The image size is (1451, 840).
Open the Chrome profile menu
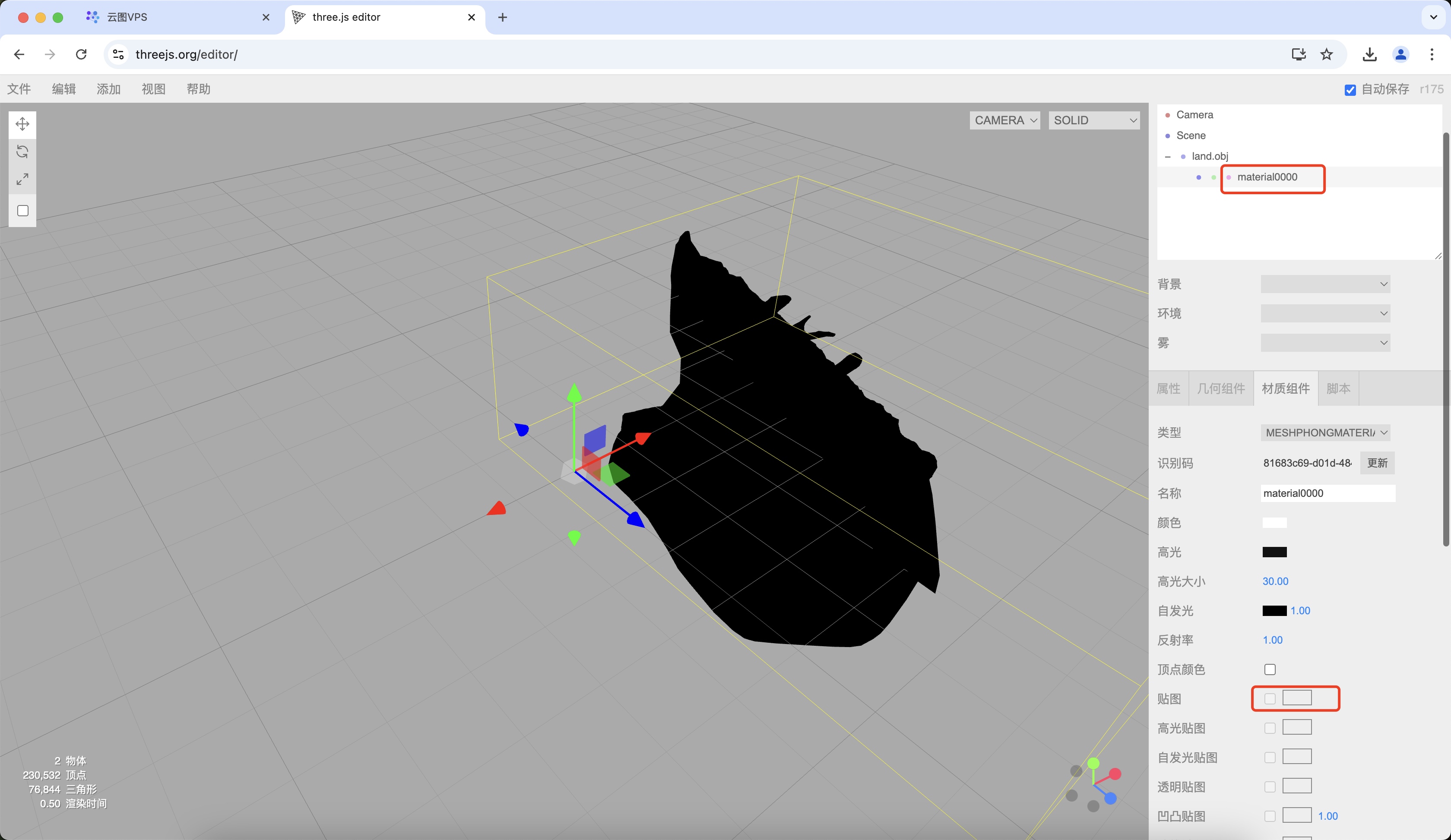1401,54
